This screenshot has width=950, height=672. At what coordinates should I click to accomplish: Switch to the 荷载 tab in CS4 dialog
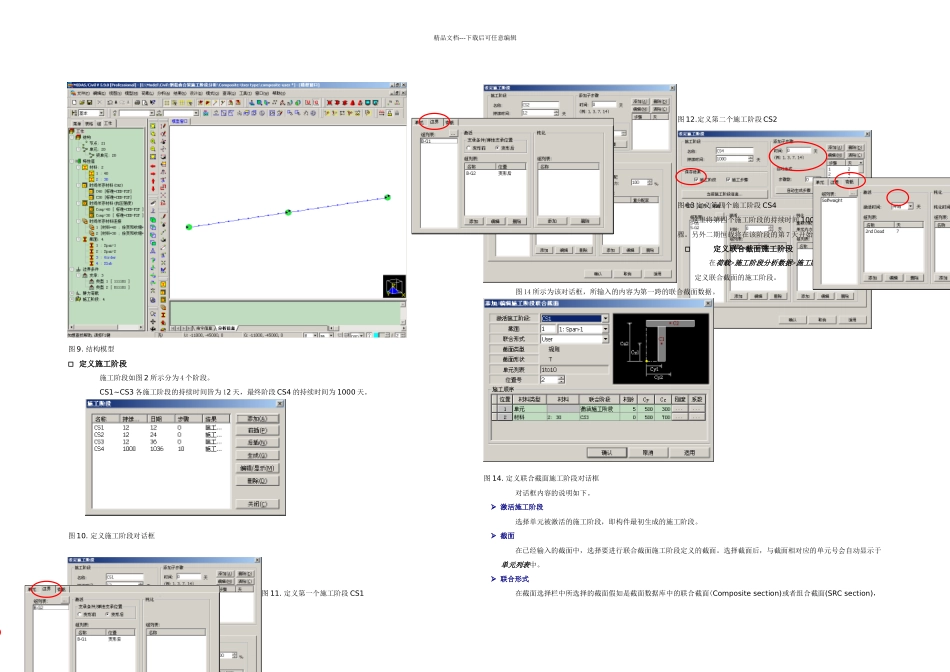851,181
